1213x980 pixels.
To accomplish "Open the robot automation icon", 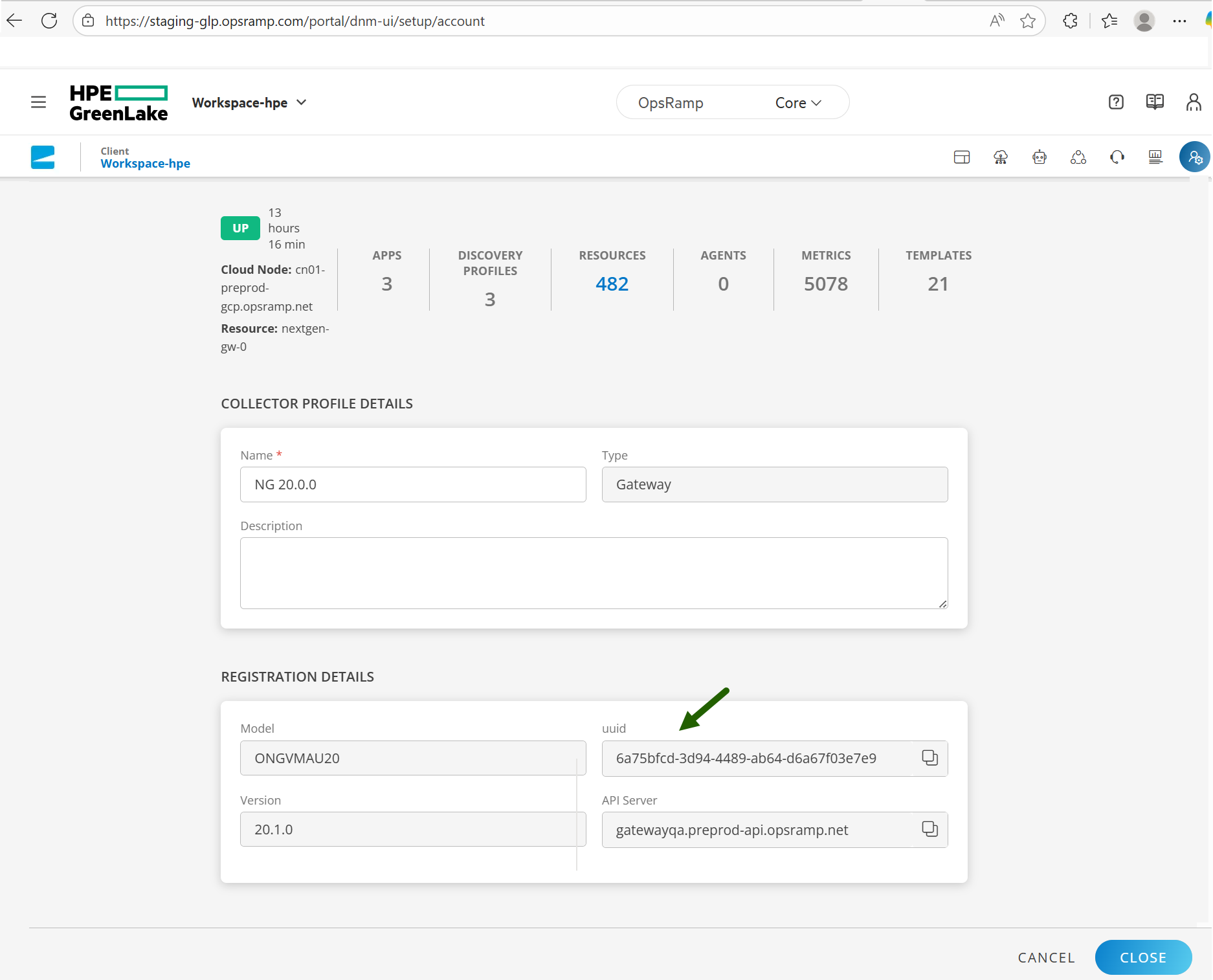I will coord(1040,157).
